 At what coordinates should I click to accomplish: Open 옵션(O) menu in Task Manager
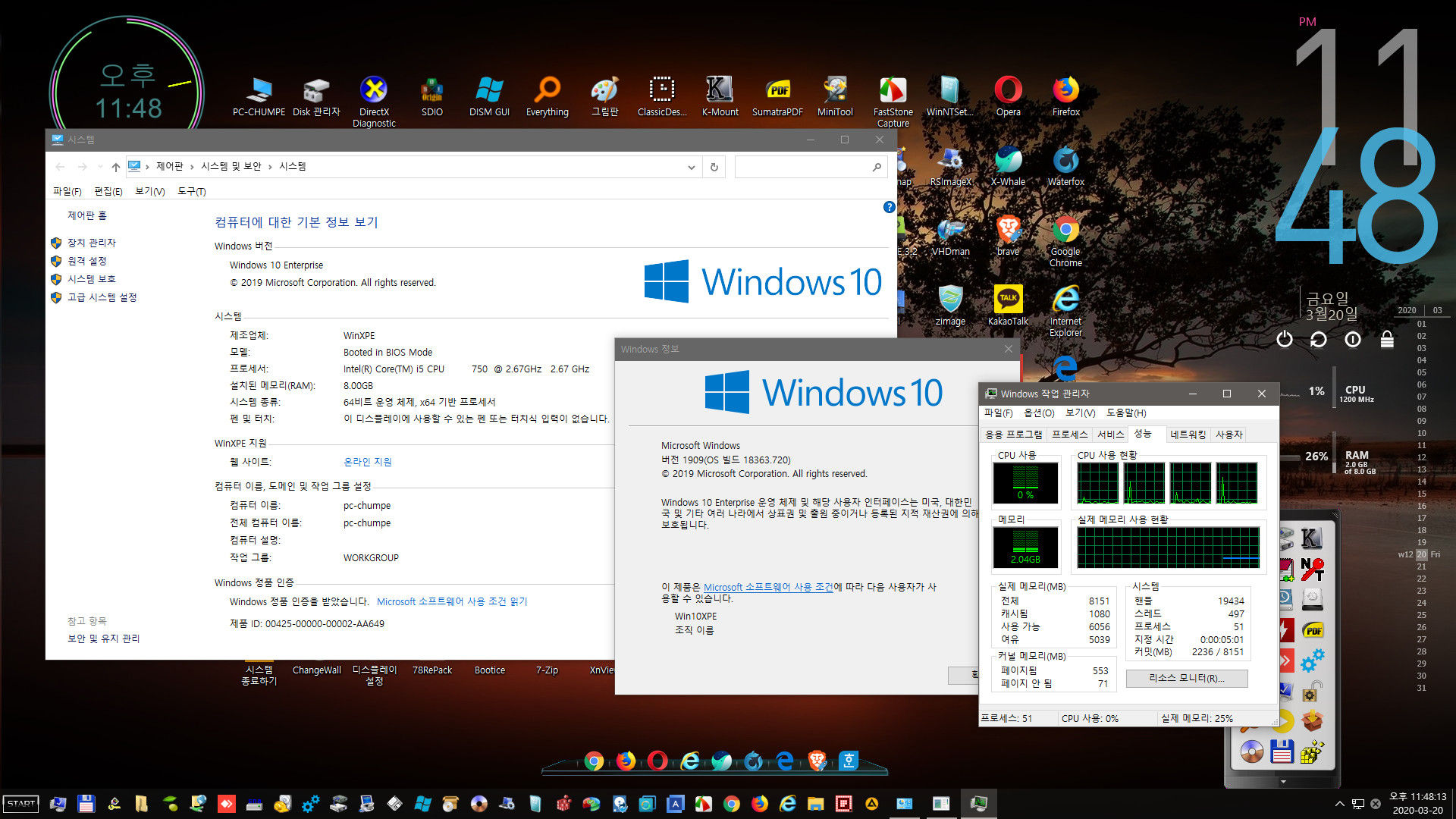point(1039,413)
